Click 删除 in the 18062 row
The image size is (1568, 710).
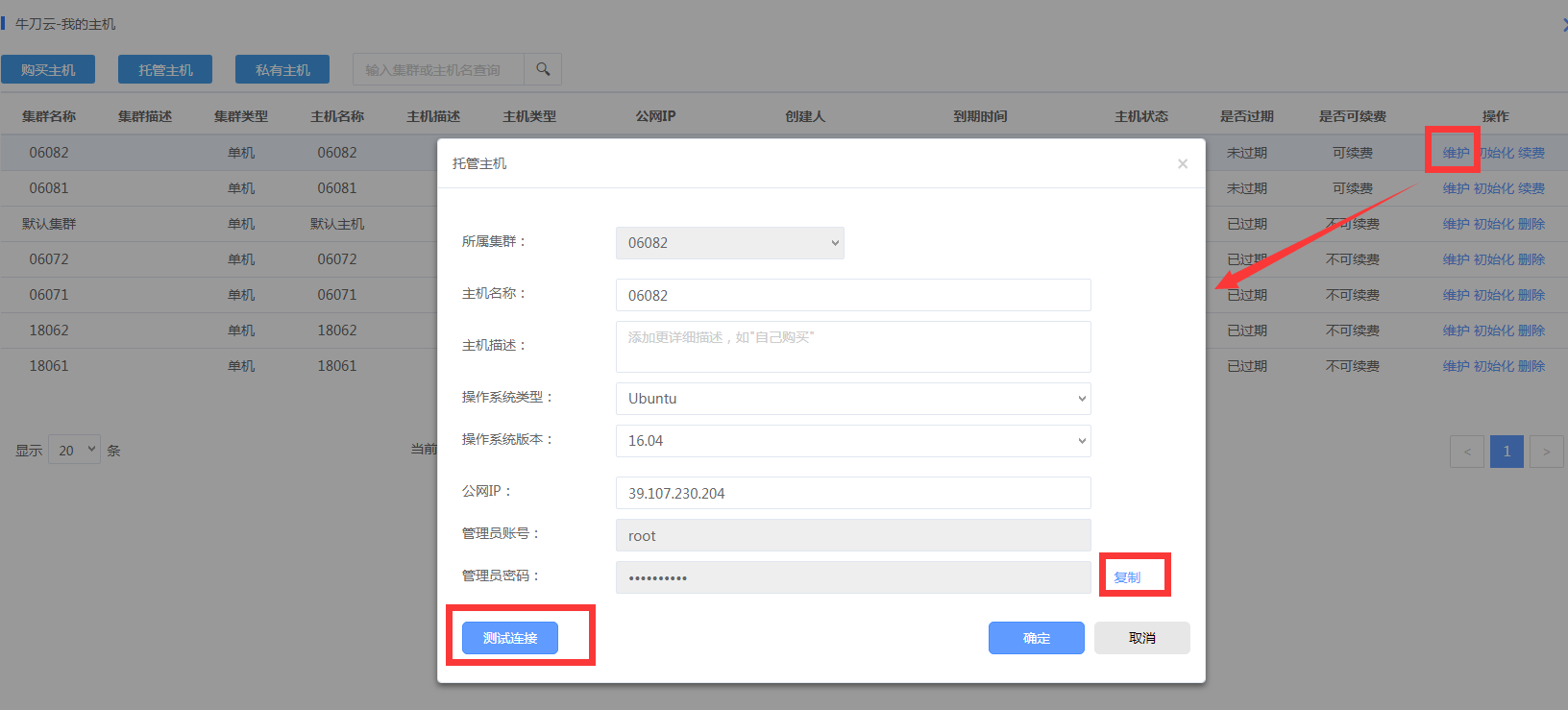click(1531, 331)
